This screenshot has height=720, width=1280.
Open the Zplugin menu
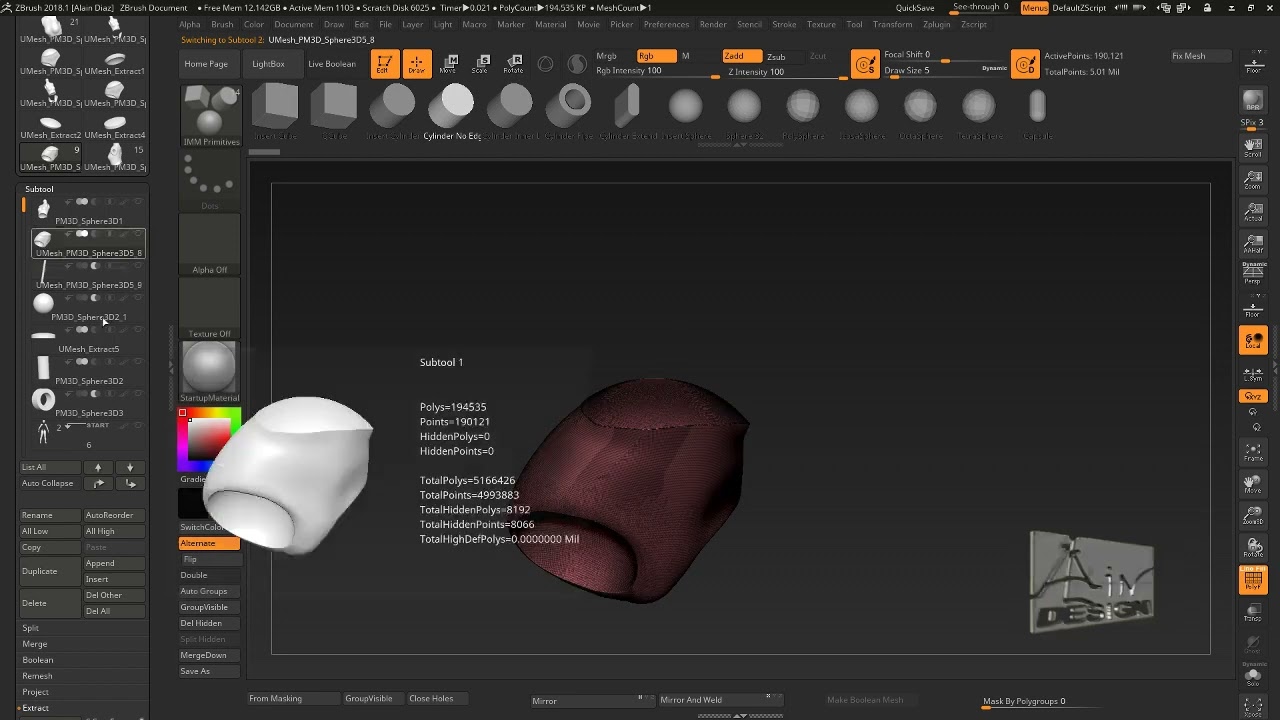[x=936, y=24]
